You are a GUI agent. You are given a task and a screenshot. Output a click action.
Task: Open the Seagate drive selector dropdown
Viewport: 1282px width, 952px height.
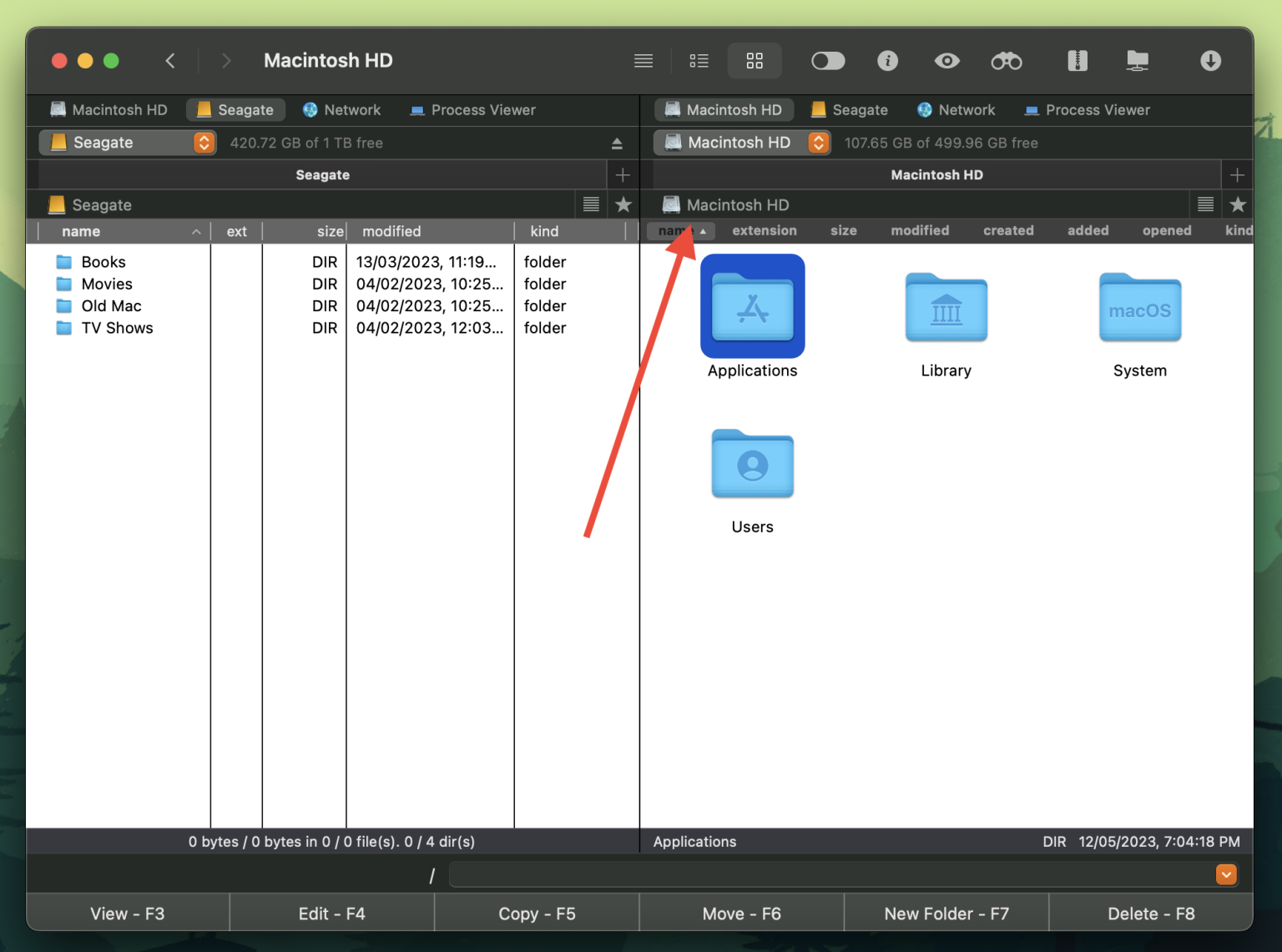[203, 143]
